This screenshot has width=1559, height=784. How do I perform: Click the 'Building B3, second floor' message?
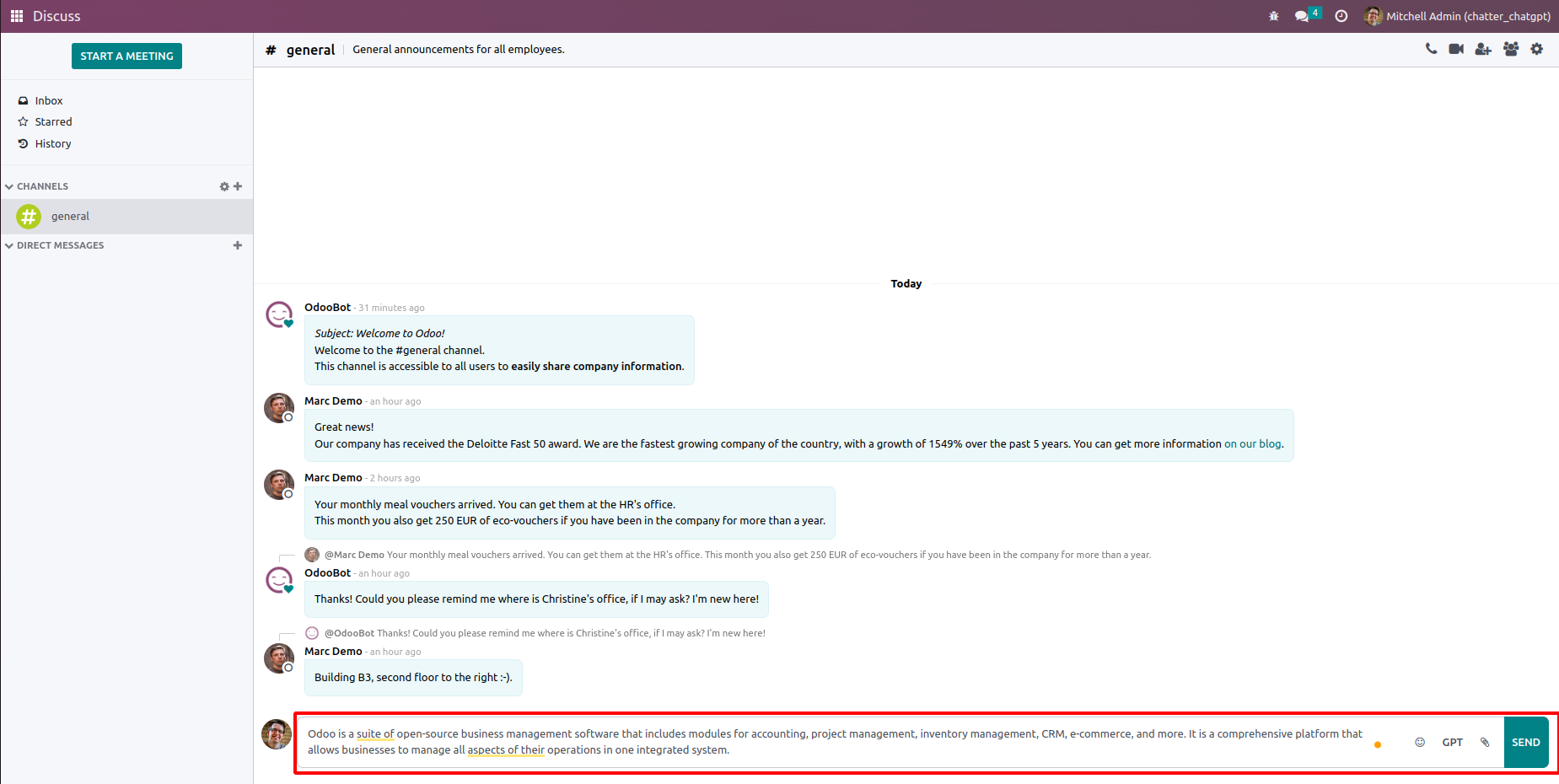[x=413, y=678]
